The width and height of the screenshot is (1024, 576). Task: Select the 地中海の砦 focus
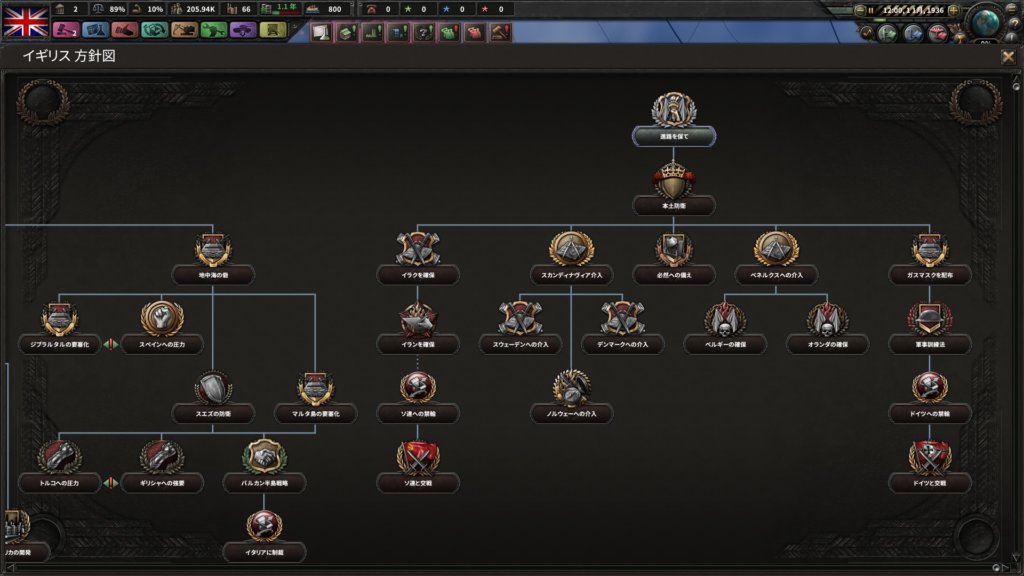pos(213,258)
